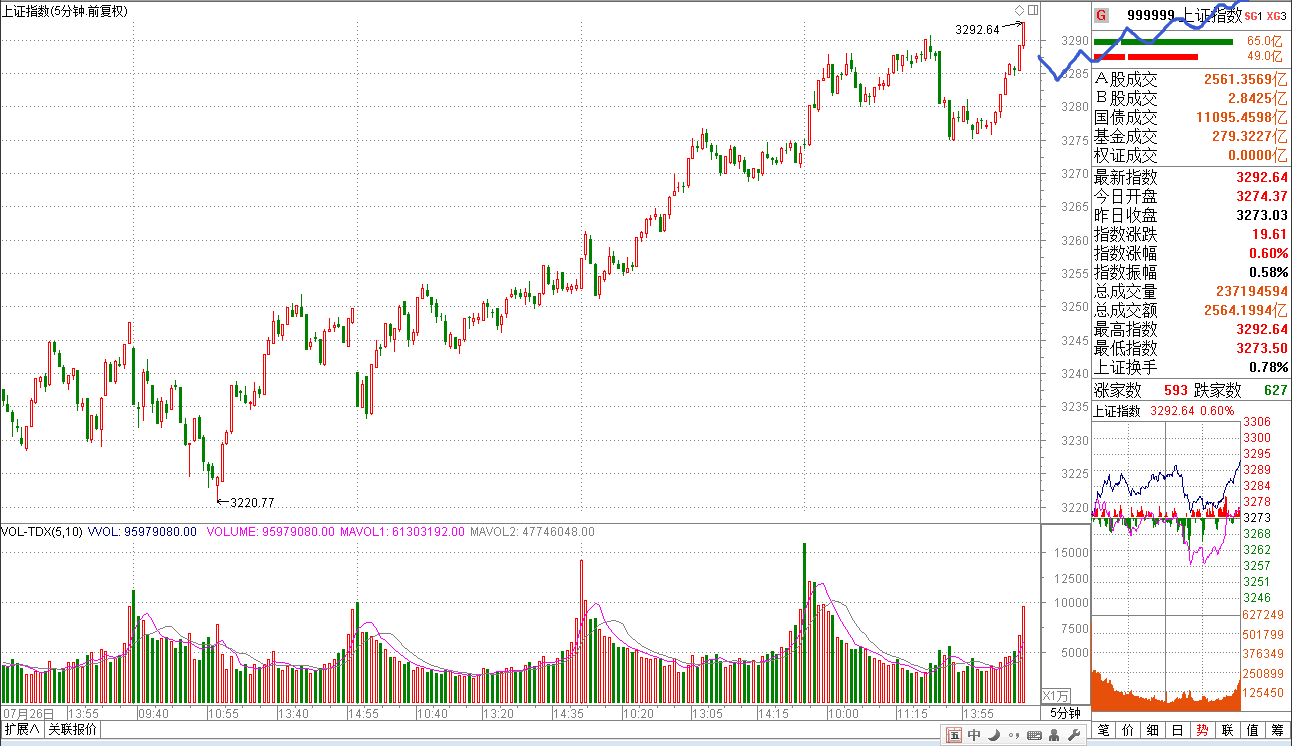The width and height of the screenshot is (1292, 746).
Task: Click the gray G icon beside 999999
Action: tap(1101, 15)
